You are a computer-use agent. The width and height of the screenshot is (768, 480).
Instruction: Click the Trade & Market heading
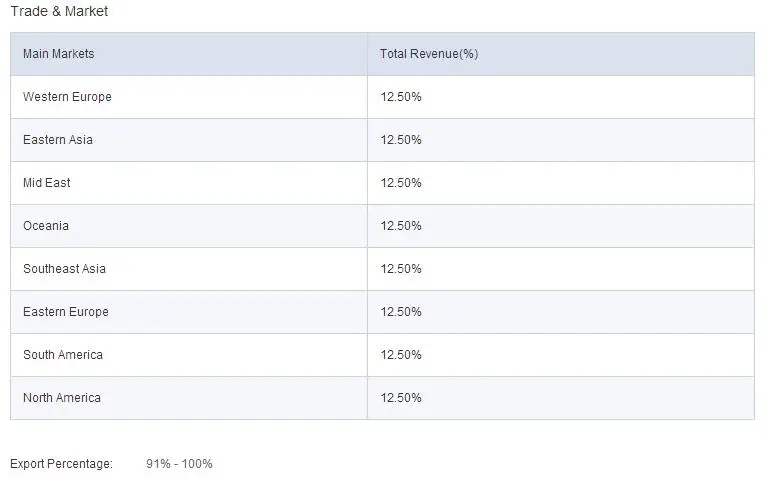point(59,11)
